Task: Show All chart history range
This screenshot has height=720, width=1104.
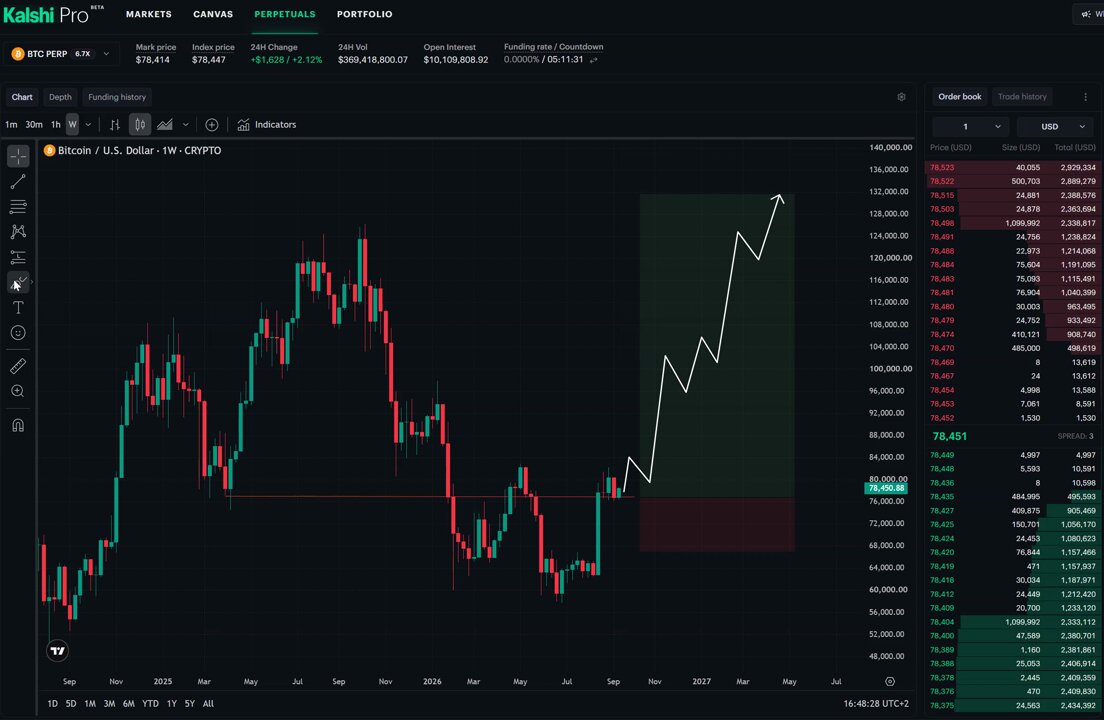Action: point(208,703)
